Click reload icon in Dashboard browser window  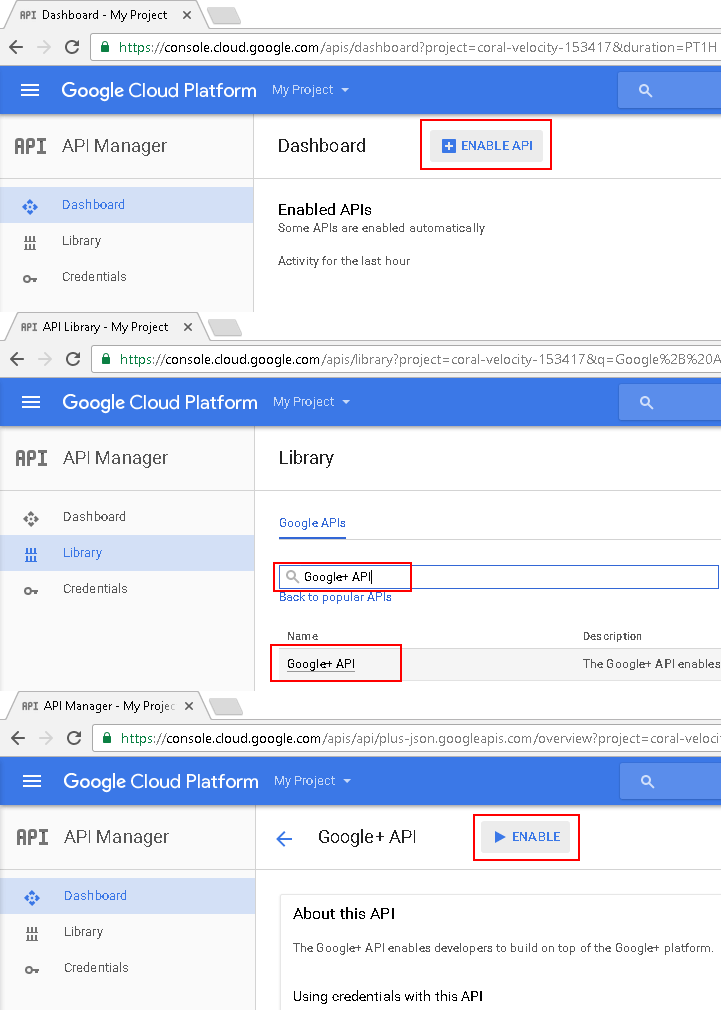tap(72, 47)
